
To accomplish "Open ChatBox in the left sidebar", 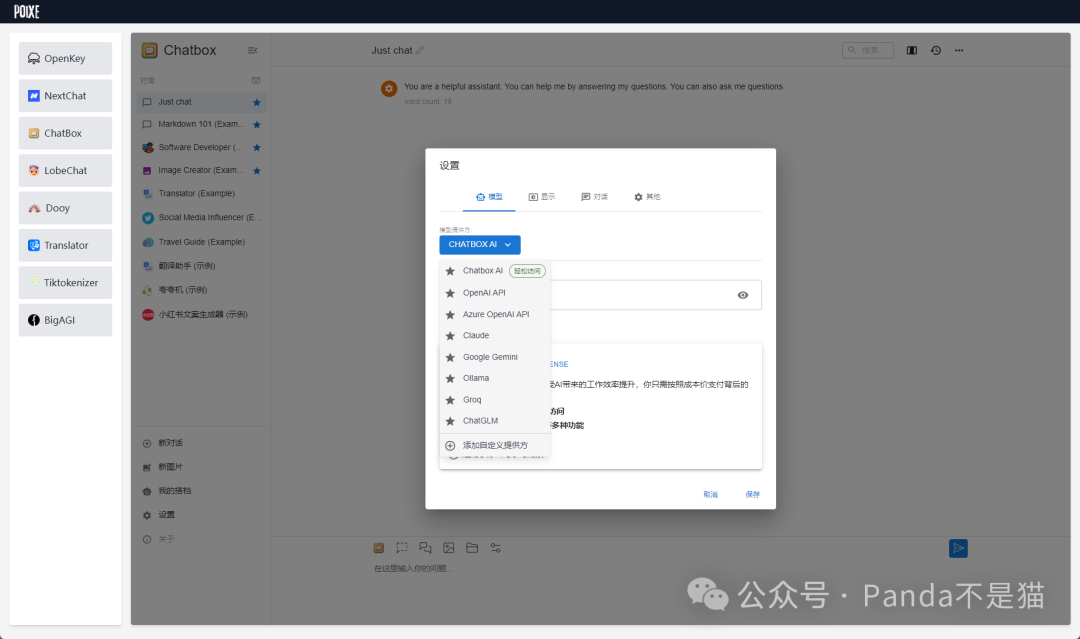I will pyautogui.click(x=65, y=133).
